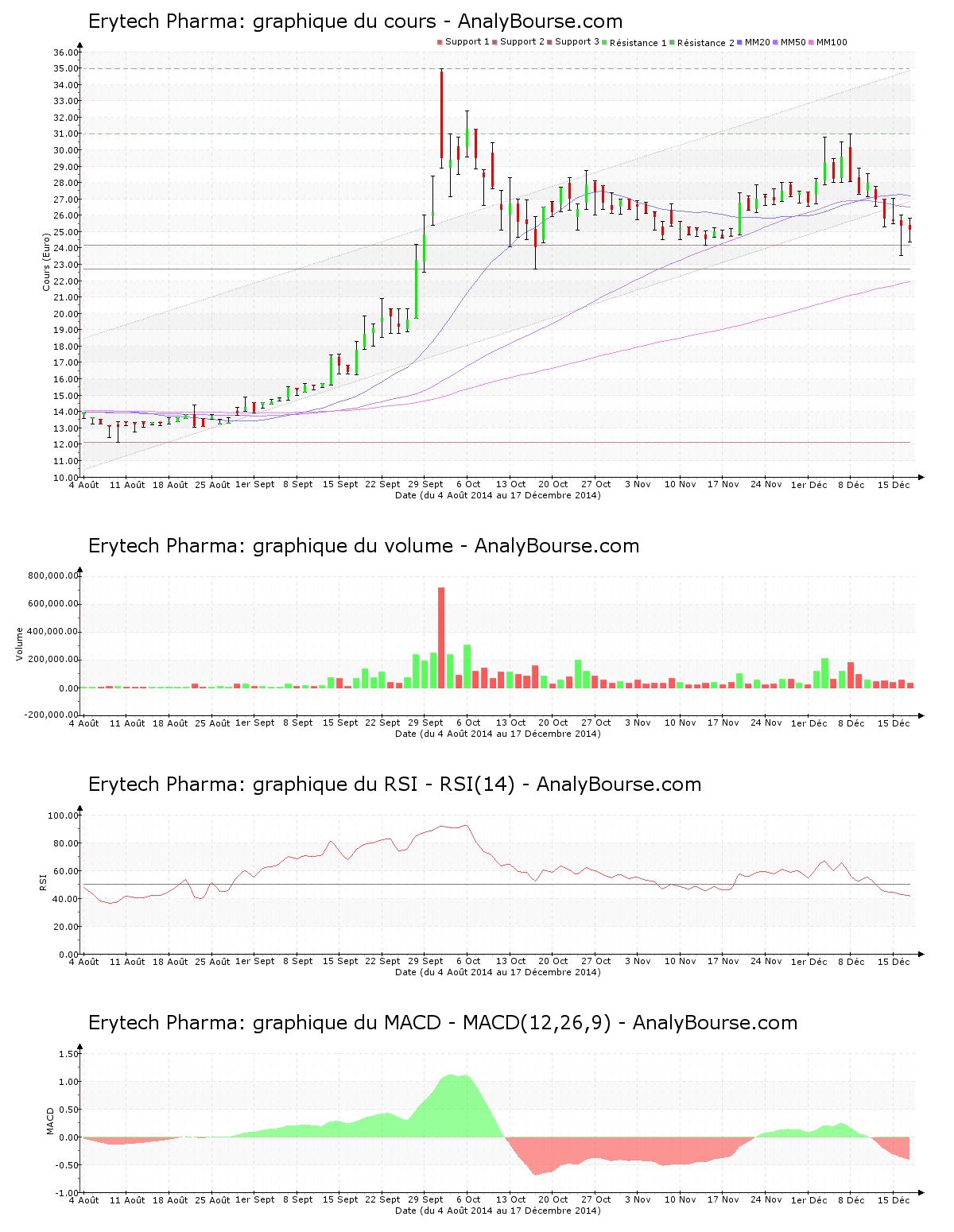Screen dimensions: 954x1232
Task: Click the 35.00 tick on the price axis
Action: coord(66,68)
